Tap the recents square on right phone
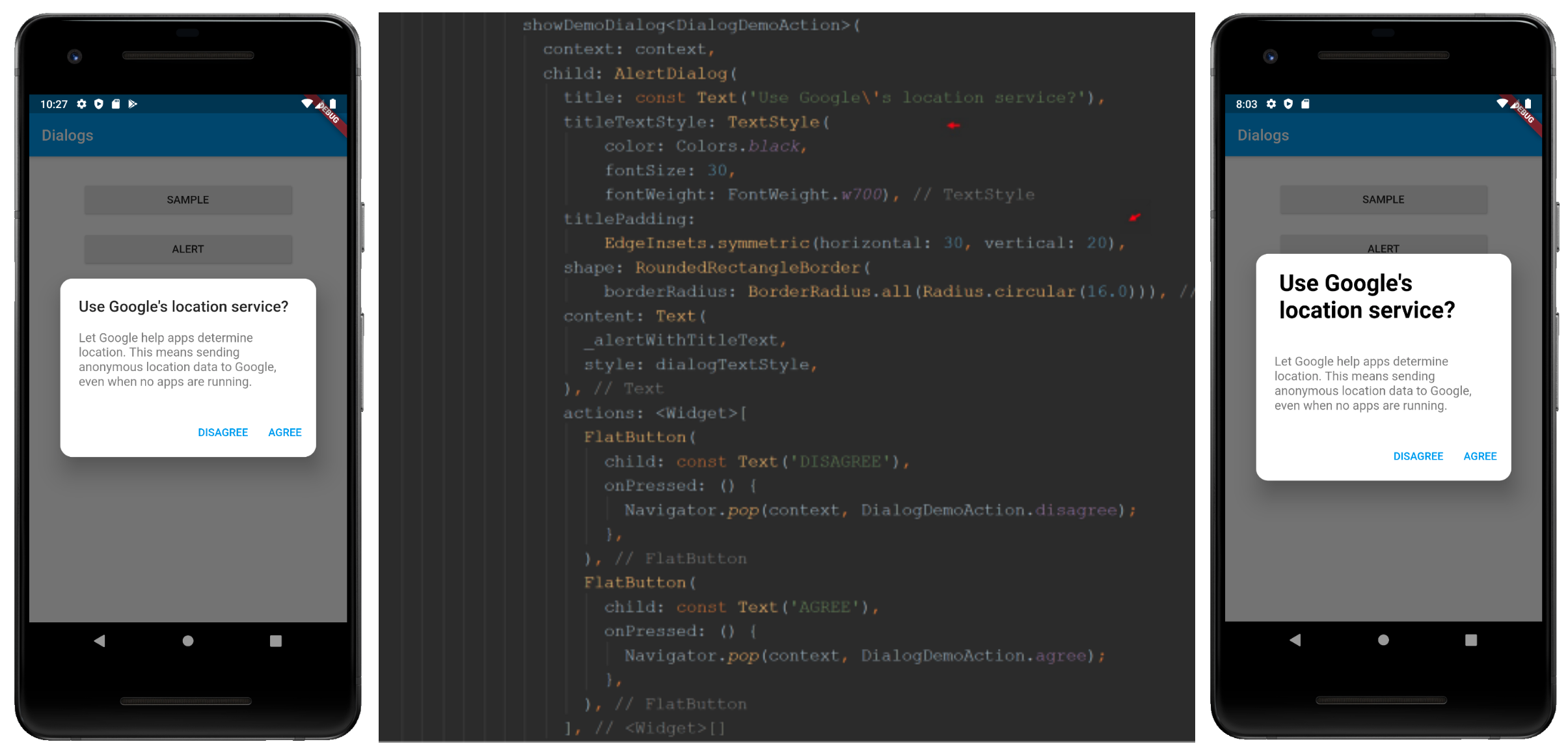 click(1471, 640)
